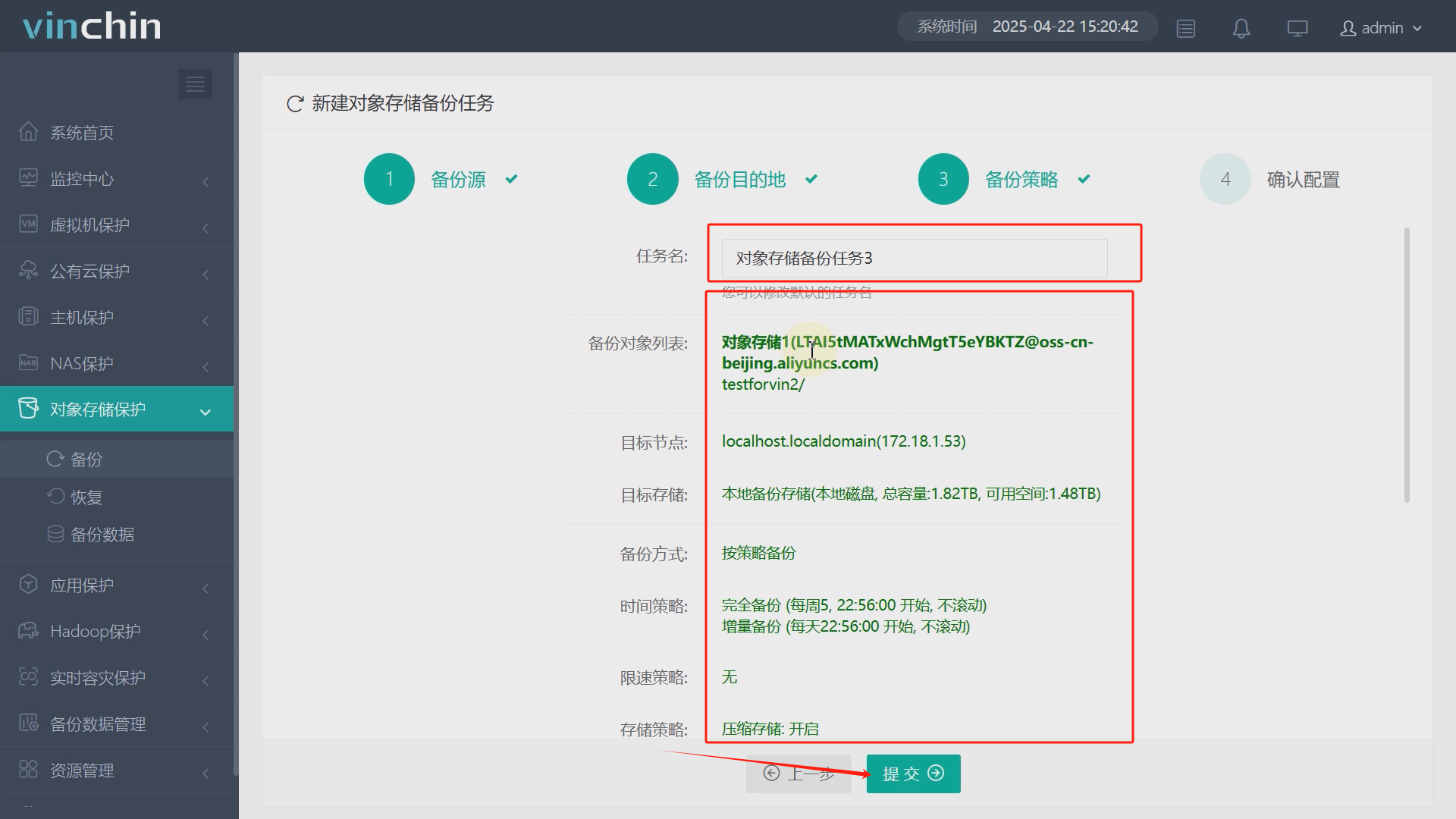
Task: Expand the 监控中心 menu chevron
Action: (206, 182)
